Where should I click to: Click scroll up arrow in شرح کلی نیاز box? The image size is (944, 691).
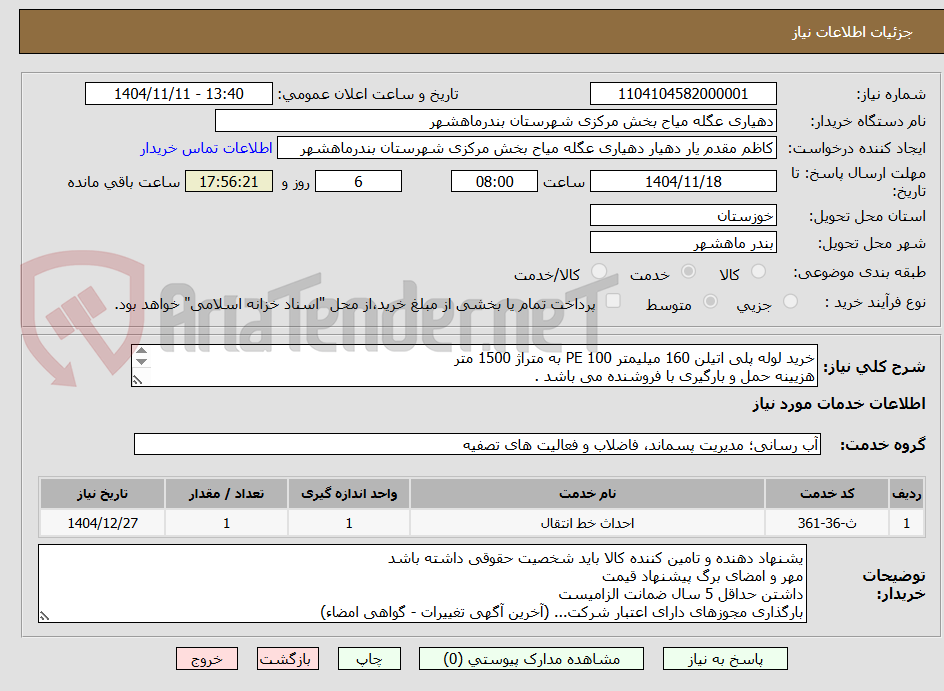(x=141, y=351)
